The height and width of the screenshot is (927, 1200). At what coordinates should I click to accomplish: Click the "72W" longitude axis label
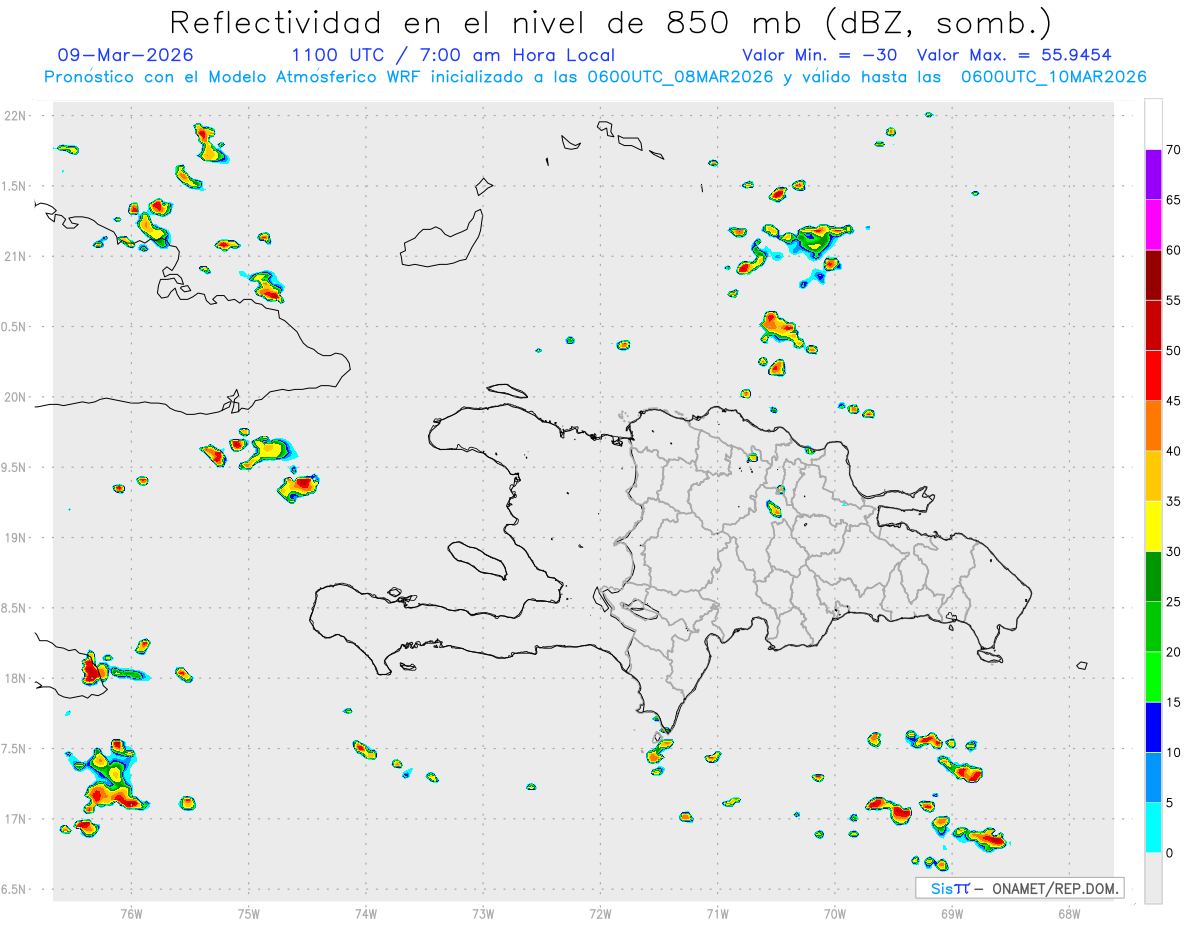tap(600, 913)
